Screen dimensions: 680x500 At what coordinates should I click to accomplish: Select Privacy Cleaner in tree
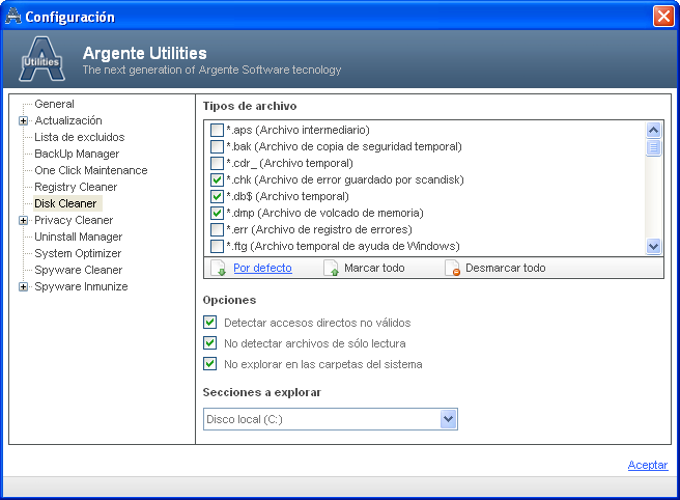(x=73, y=220)
